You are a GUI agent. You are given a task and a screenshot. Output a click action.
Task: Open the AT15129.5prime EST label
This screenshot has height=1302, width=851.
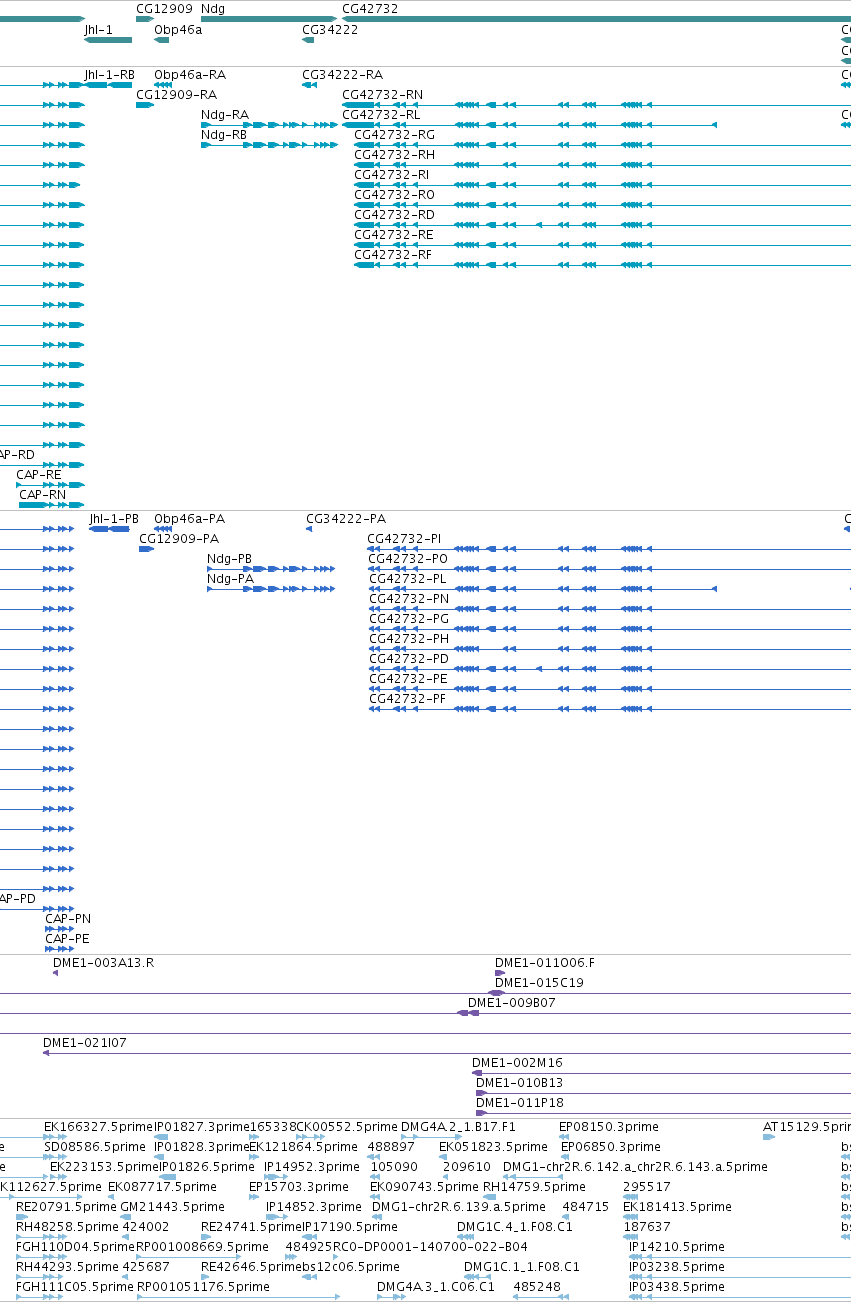coord(807,1127)
